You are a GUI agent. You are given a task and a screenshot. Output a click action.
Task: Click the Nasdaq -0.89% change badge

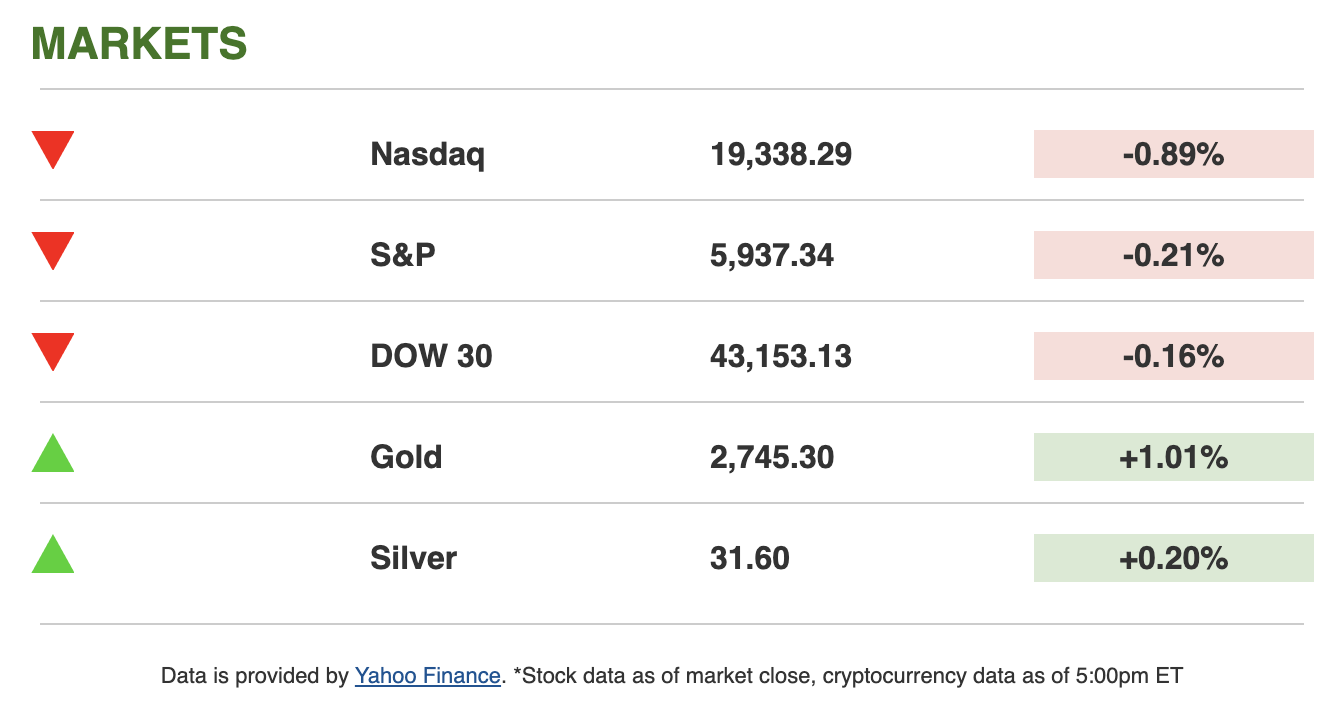[1173, 154]
